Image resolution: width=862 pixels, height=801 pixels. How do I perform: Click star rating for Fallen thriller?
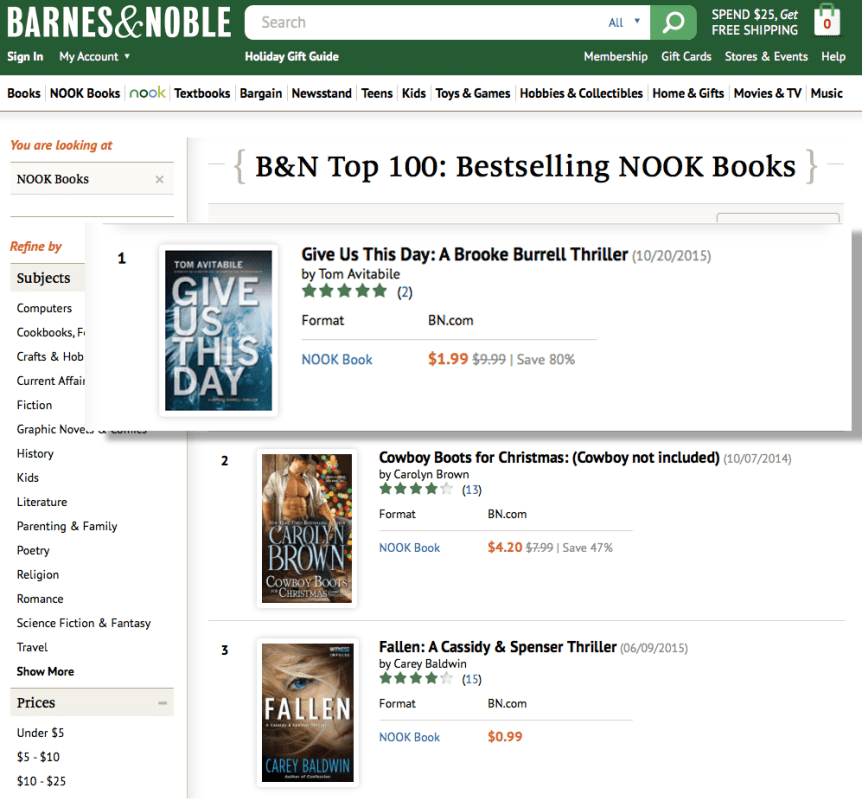tap(416, 679)
